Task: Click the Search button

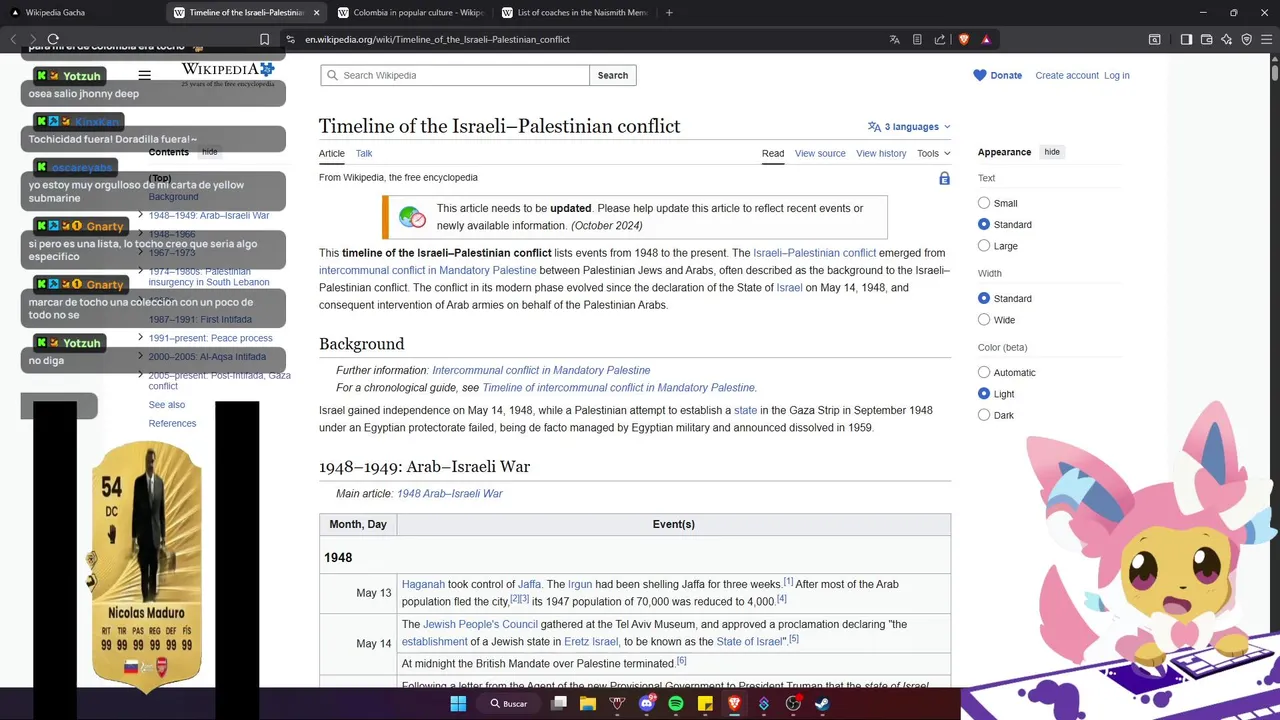Action: (613, 75)
